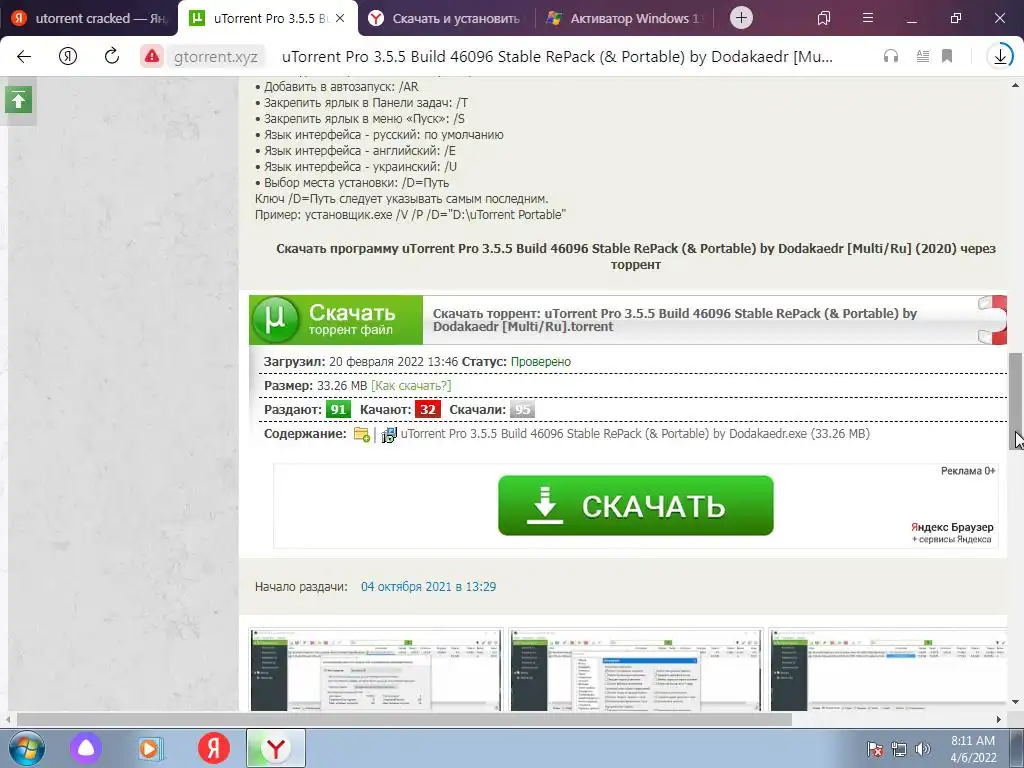Click the vertical scrollbar up arrow
Screen dimensions: 1024x768
[1016, 85]
